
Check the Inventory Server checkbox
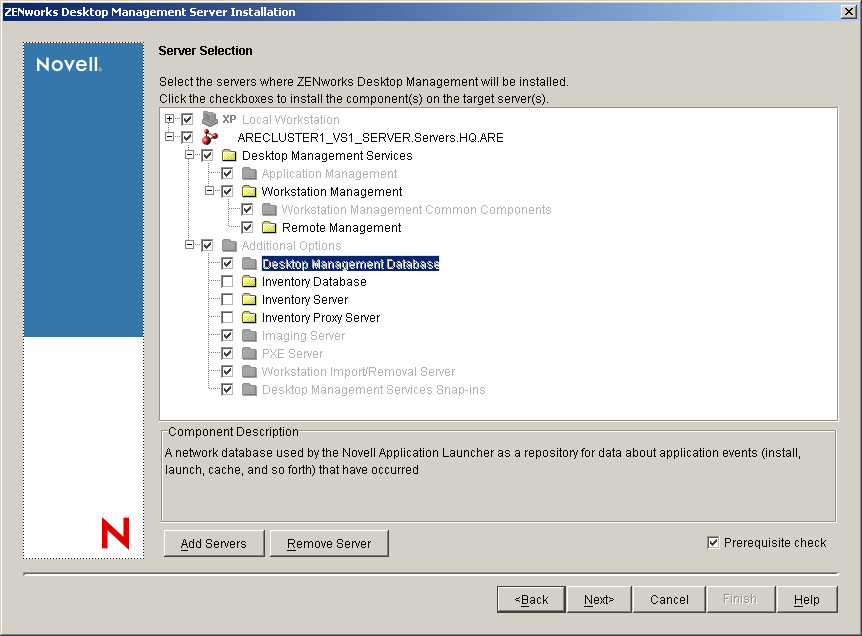pyautogui.click(x=226, y=299)
